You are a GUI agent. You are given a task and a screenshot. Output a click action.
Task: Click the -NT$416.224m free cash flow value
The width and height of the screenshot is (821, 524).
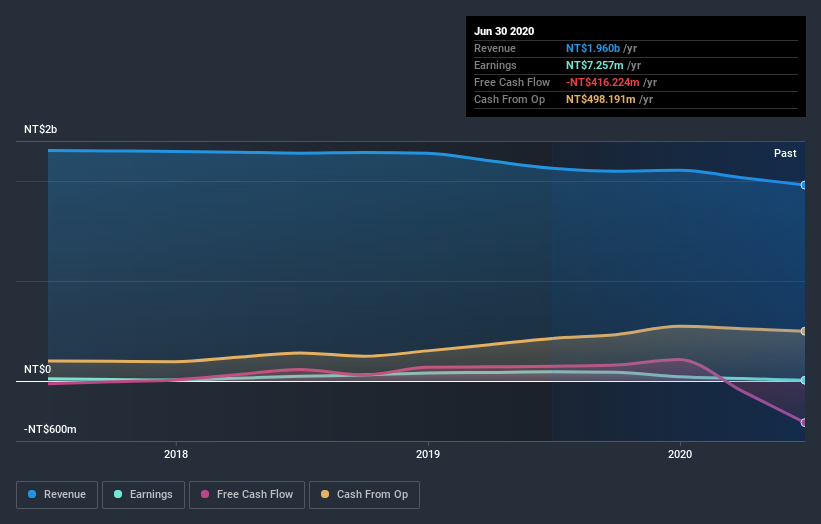coord(603,82)
